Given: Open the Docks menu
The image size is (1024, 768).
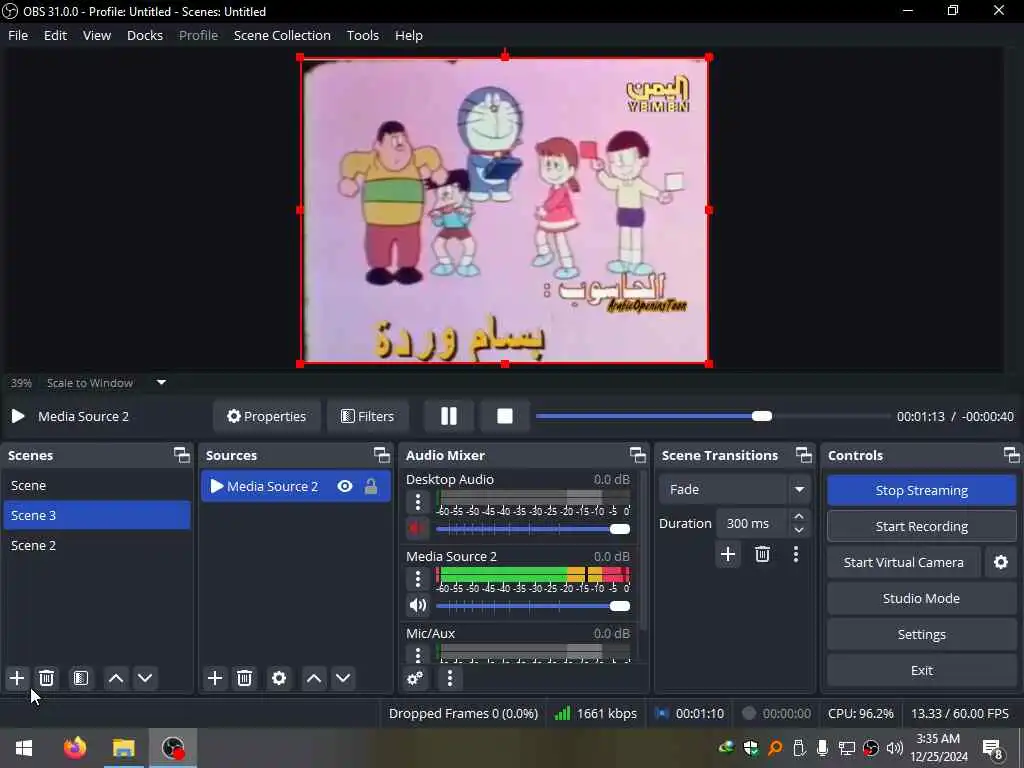Looking at the screenshot, I should 145,35.
